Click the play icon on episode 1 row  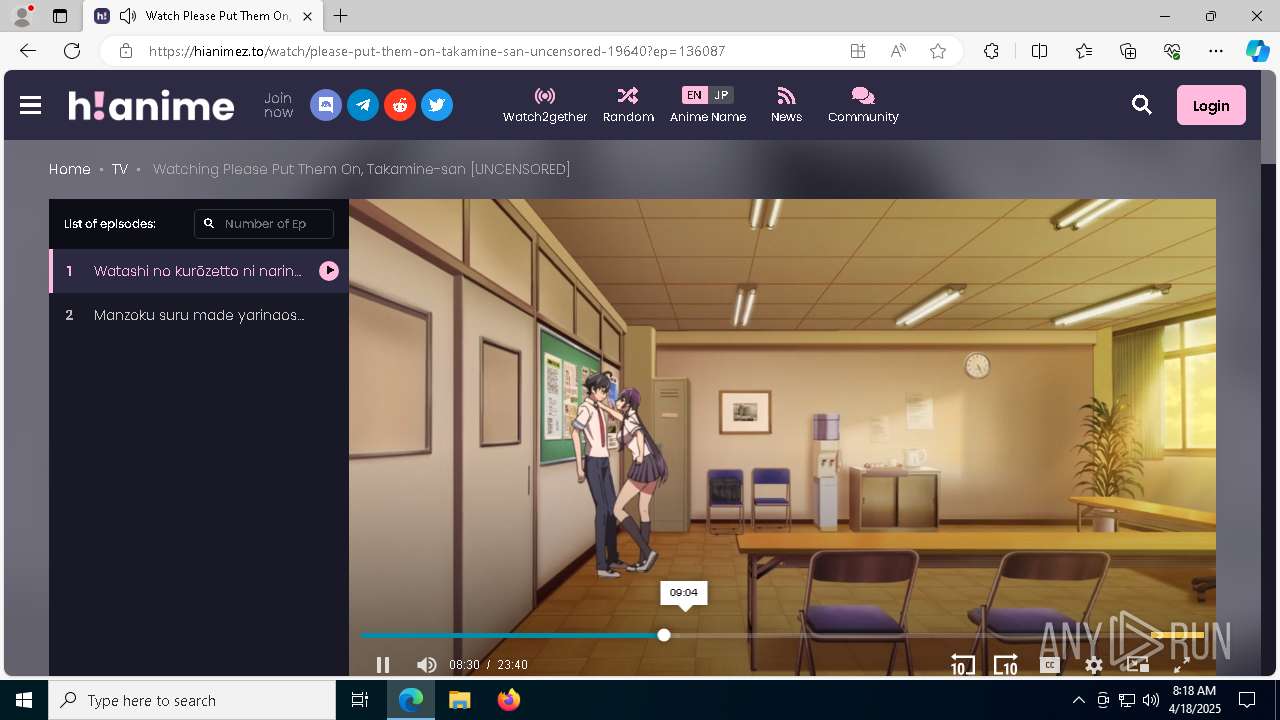[x=329, y=271]
